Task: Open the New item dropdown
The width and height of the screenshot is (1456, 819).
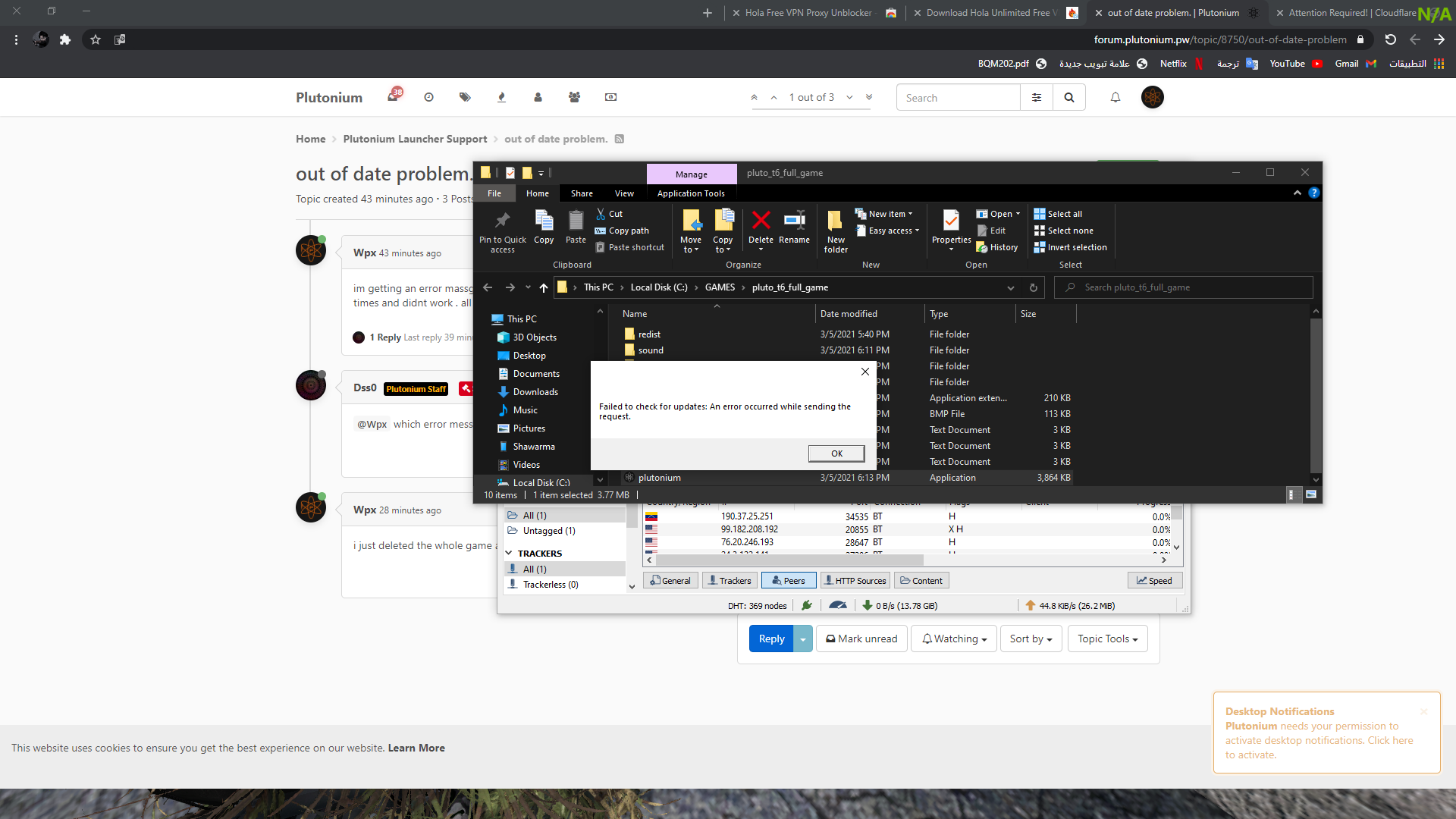Action: pos(884,214)
